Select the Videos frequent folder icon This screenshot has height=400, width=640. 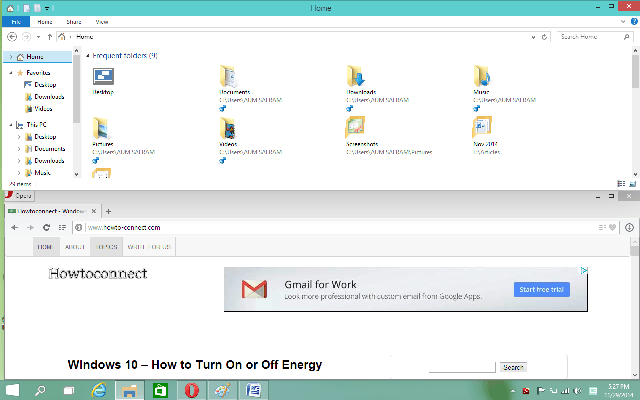point(228,128)
